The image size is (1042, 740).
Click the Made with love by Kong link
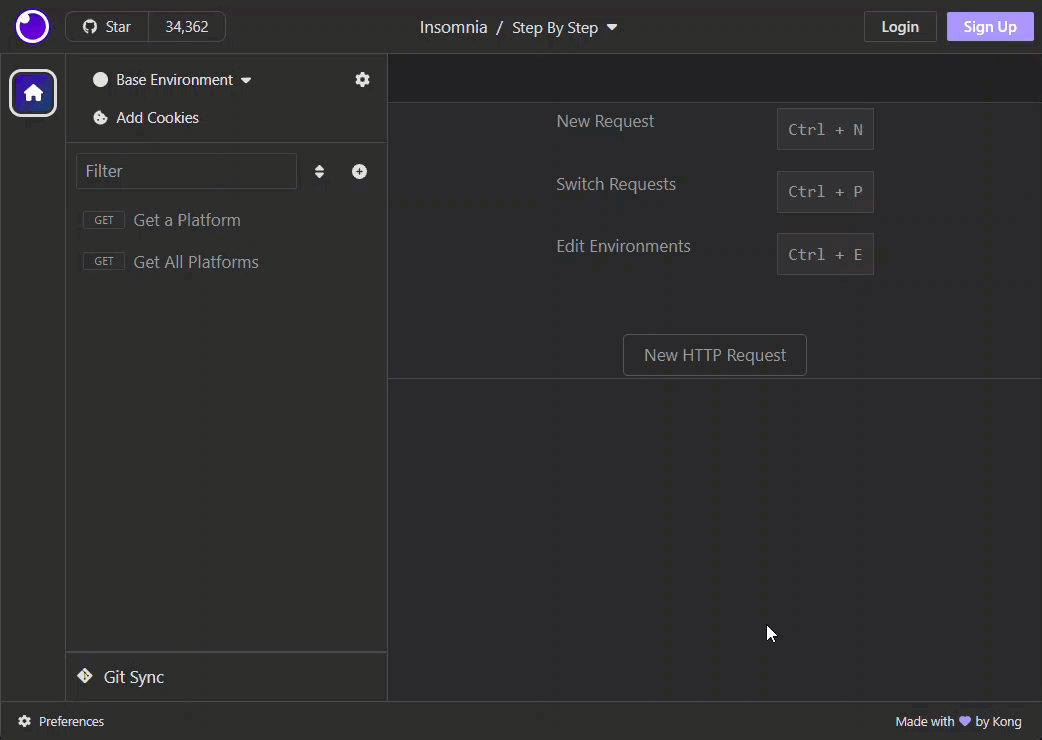[958, 721]
